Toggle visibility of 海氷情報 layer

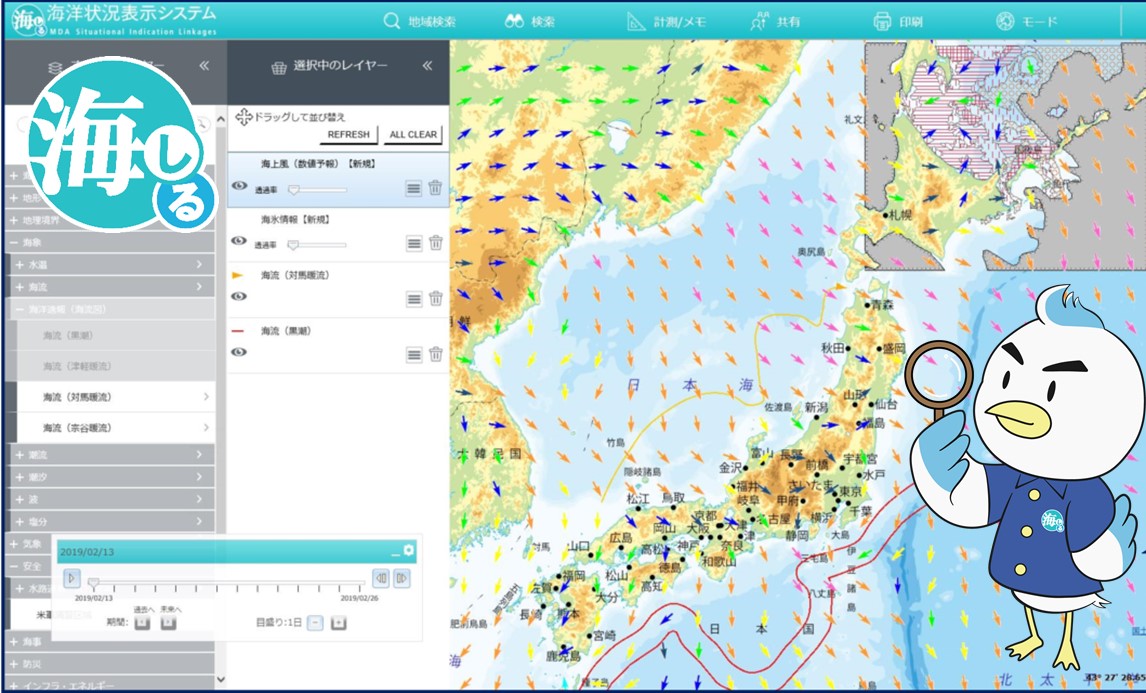click(x=239, y=241)
